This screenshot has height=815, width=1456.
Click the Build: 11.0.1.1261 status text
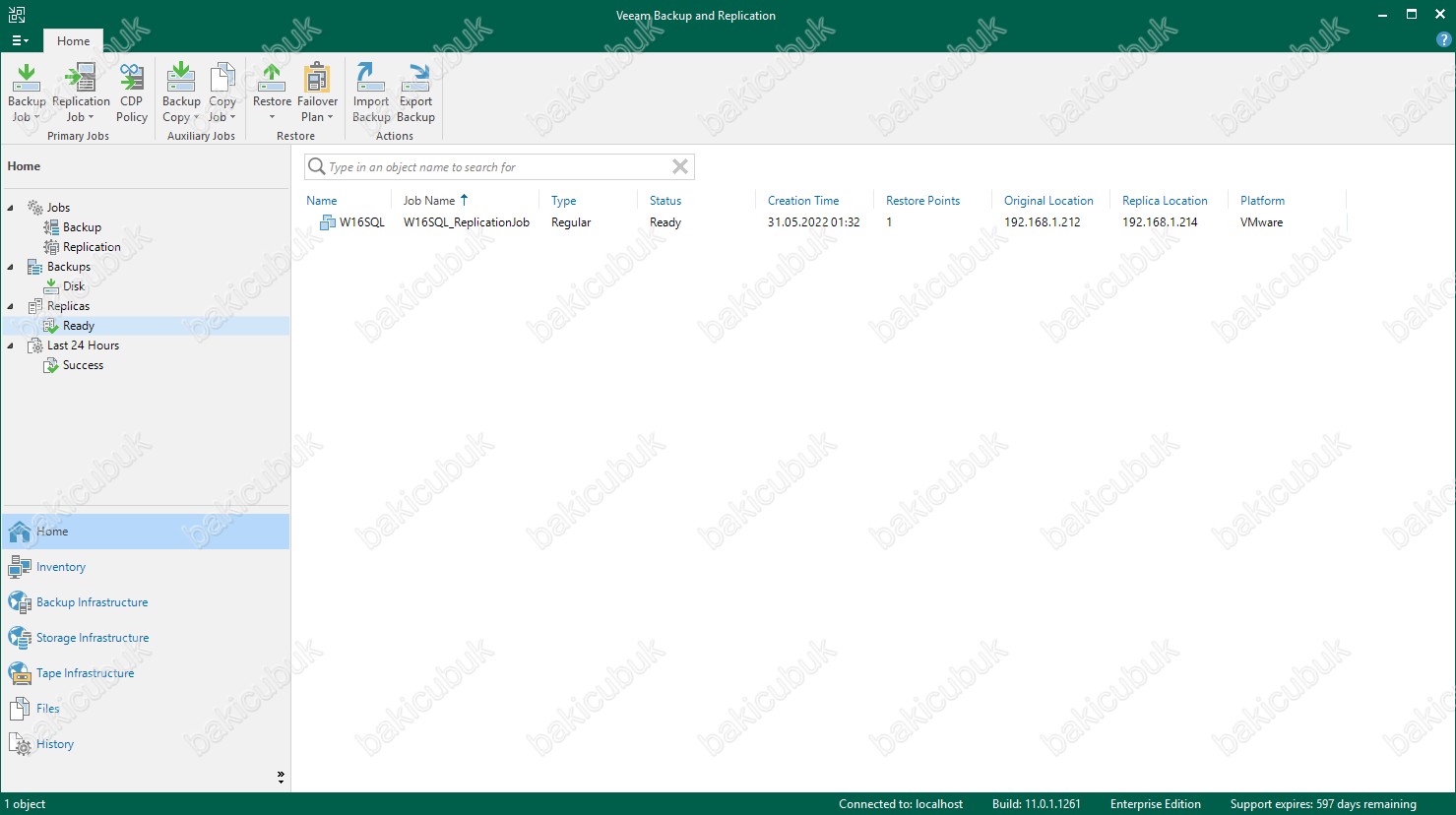click(x=1037, y=804)
